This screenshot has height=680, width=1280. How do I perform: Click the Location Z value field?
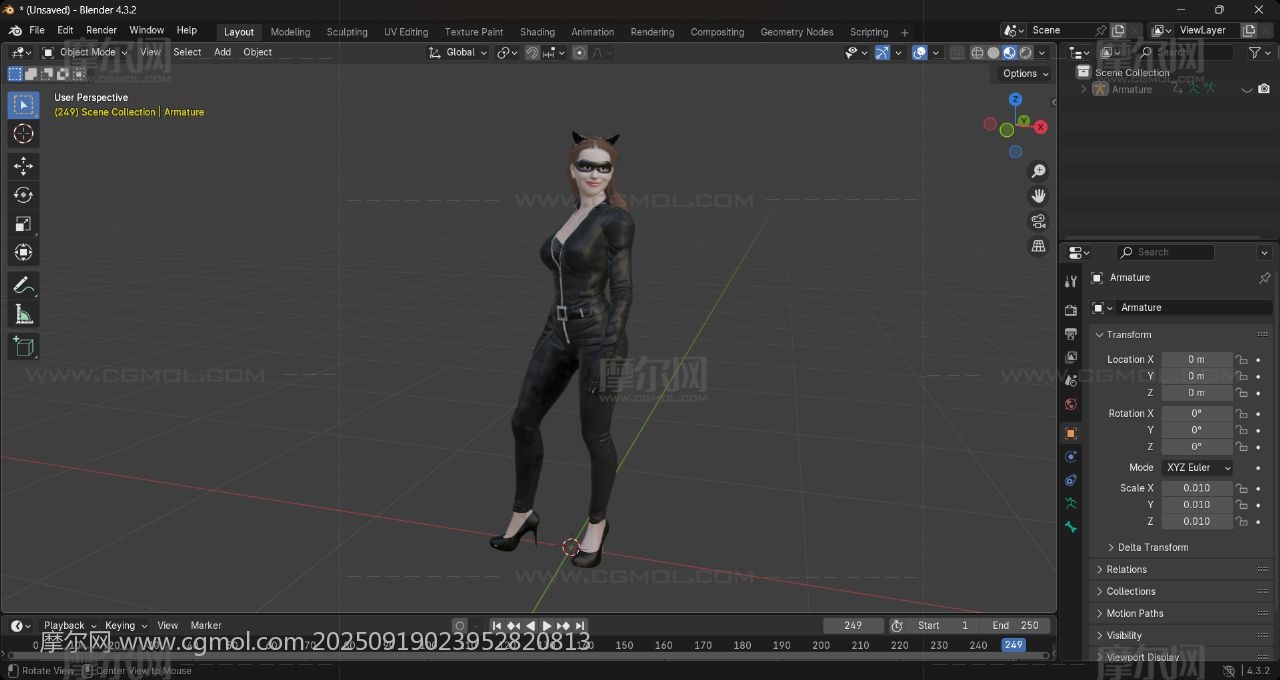(1197, 393)
